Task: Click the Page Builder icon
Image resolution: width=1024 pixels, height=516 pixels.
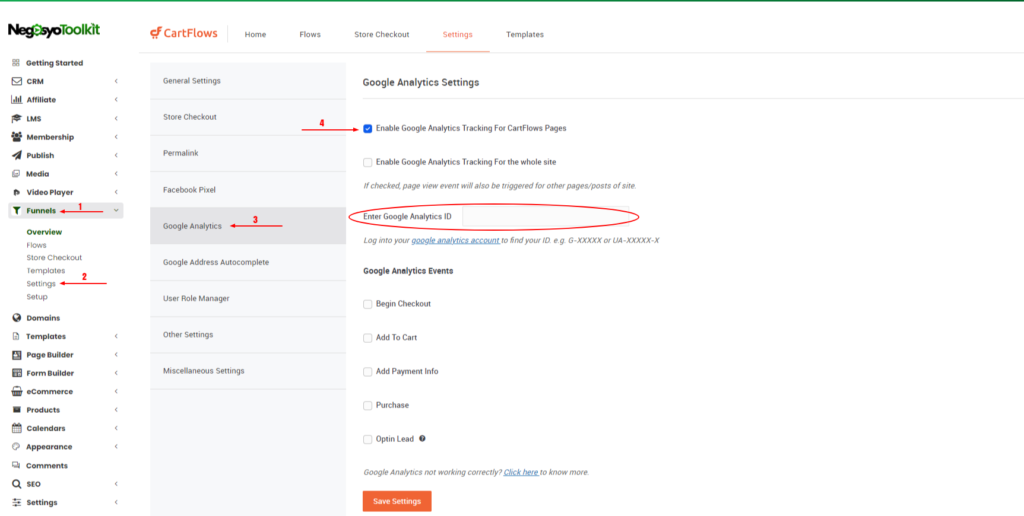Action: (17, 355)
